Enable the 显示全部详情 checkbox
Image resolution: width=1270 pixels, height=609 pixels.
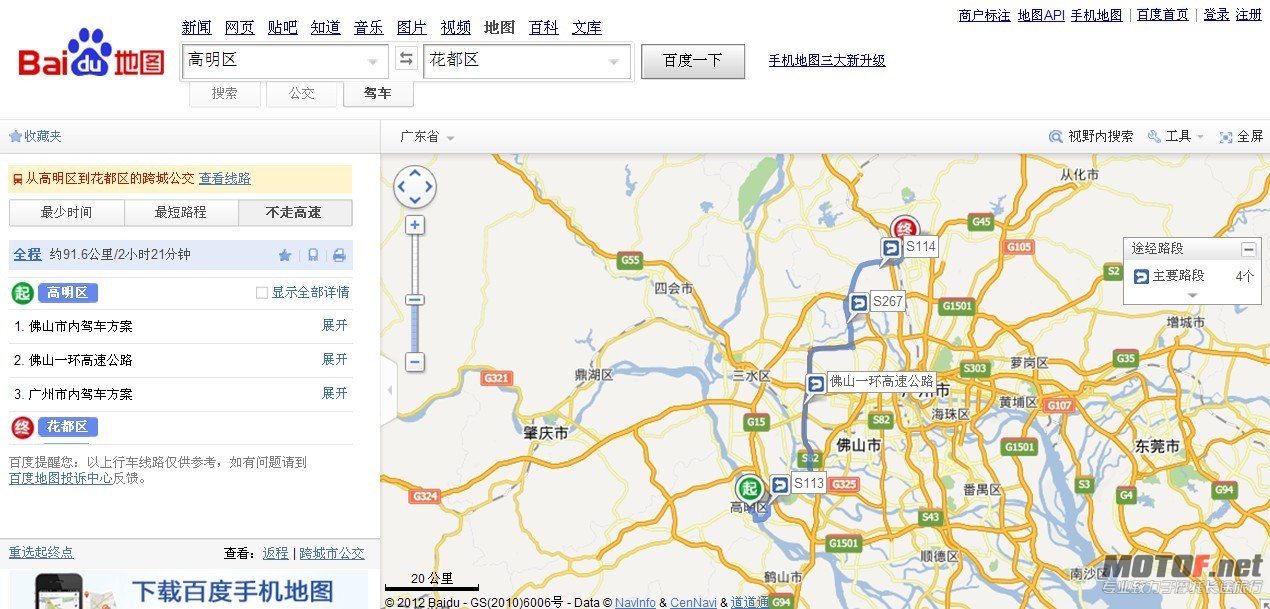coord(262,293)
